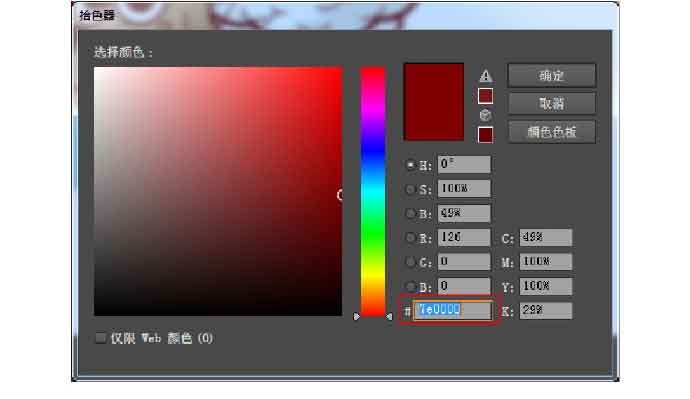This screenshot has height=399, width=690.
Task: Open the 颜色色板 swatches button
Action: pyautogui.click(x=552, y=132)
